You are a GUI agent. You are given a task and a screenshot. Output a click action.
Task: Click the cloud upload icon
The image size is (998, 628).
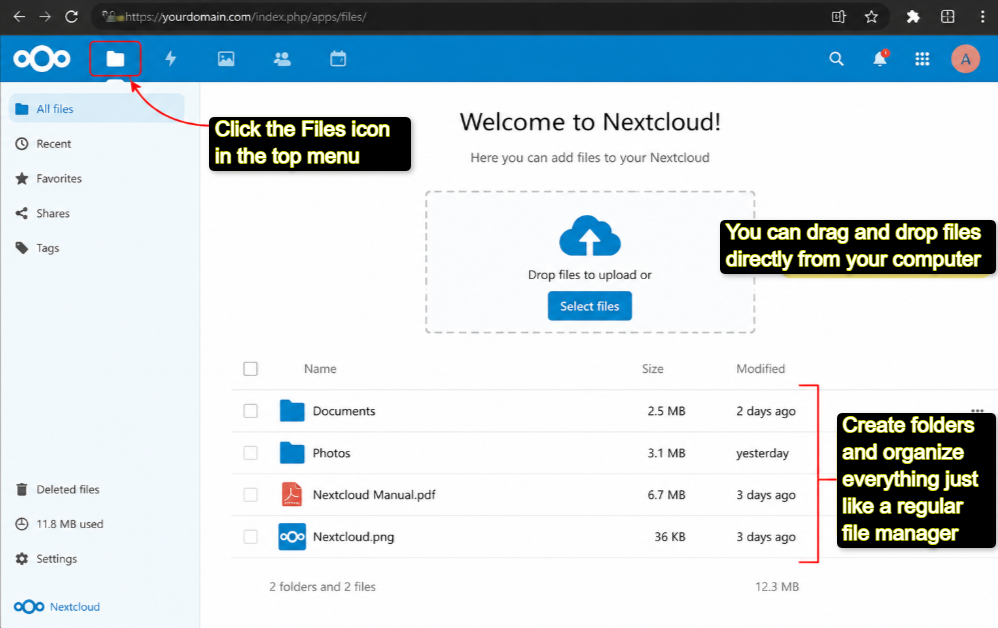click(x=590, y=235)
